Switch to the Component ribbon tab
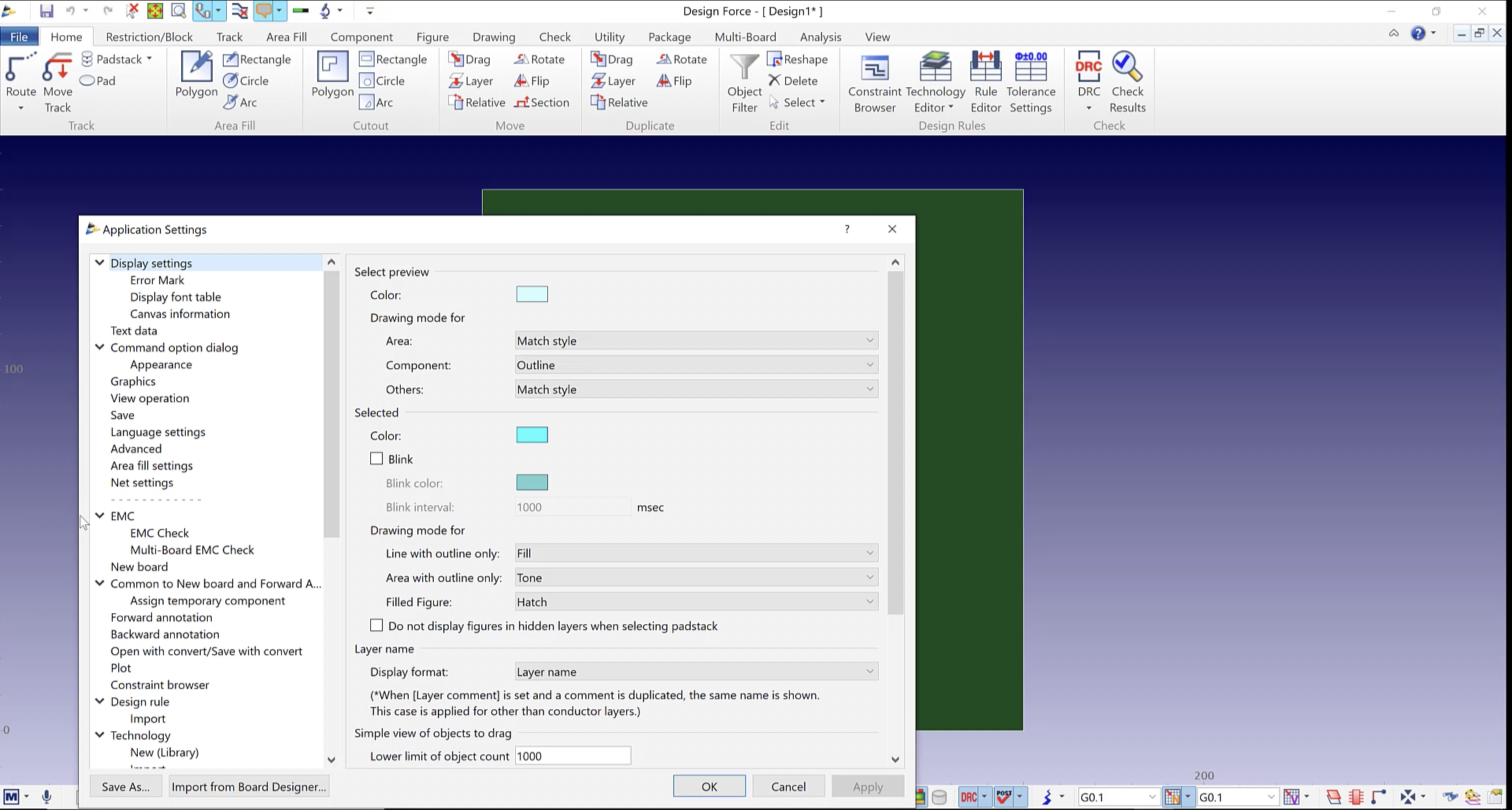This screenshot has height=810, width=1512. coord(361,36)
